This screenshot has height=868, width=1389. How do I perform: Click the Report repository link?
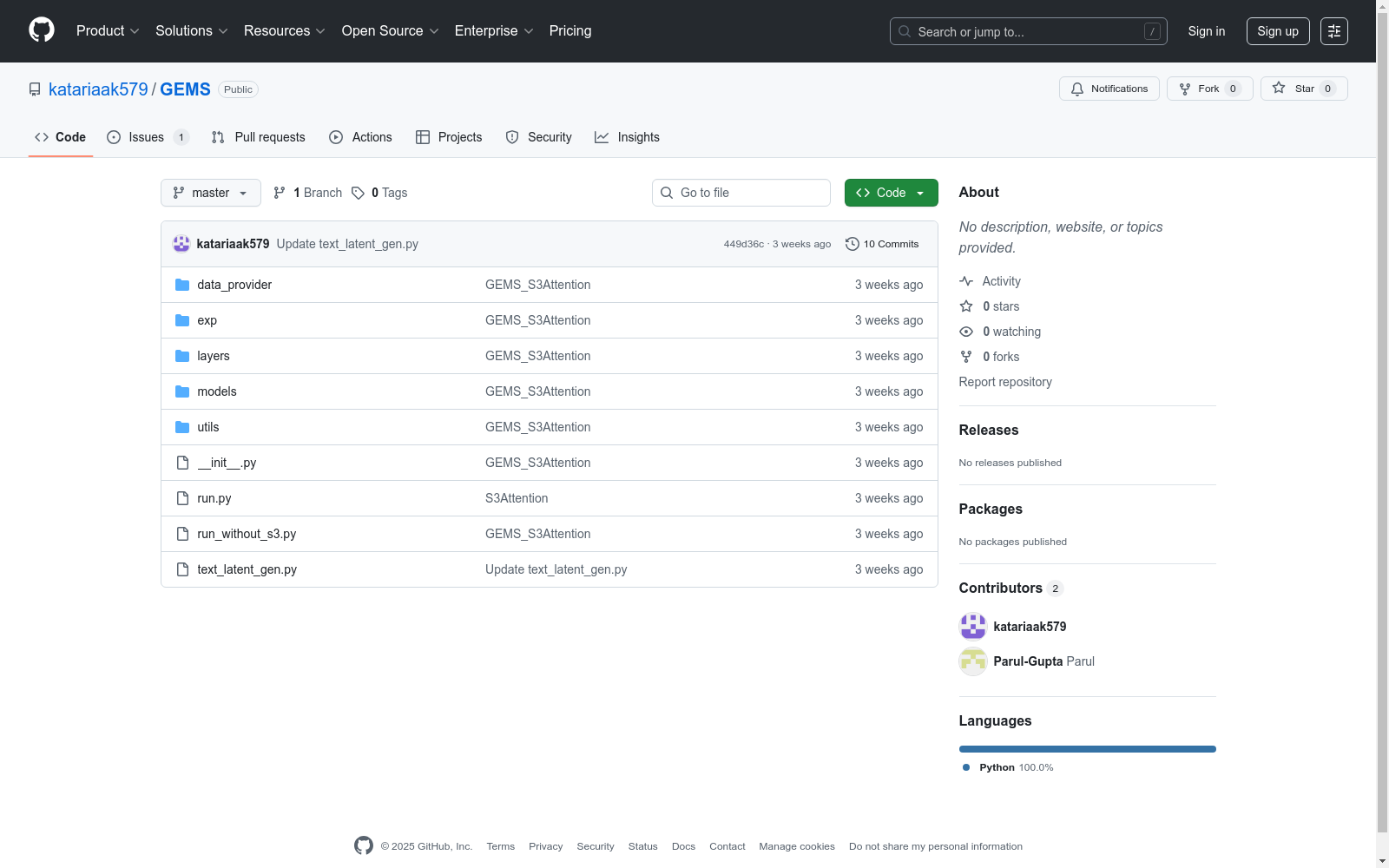tap(1005, 382)
